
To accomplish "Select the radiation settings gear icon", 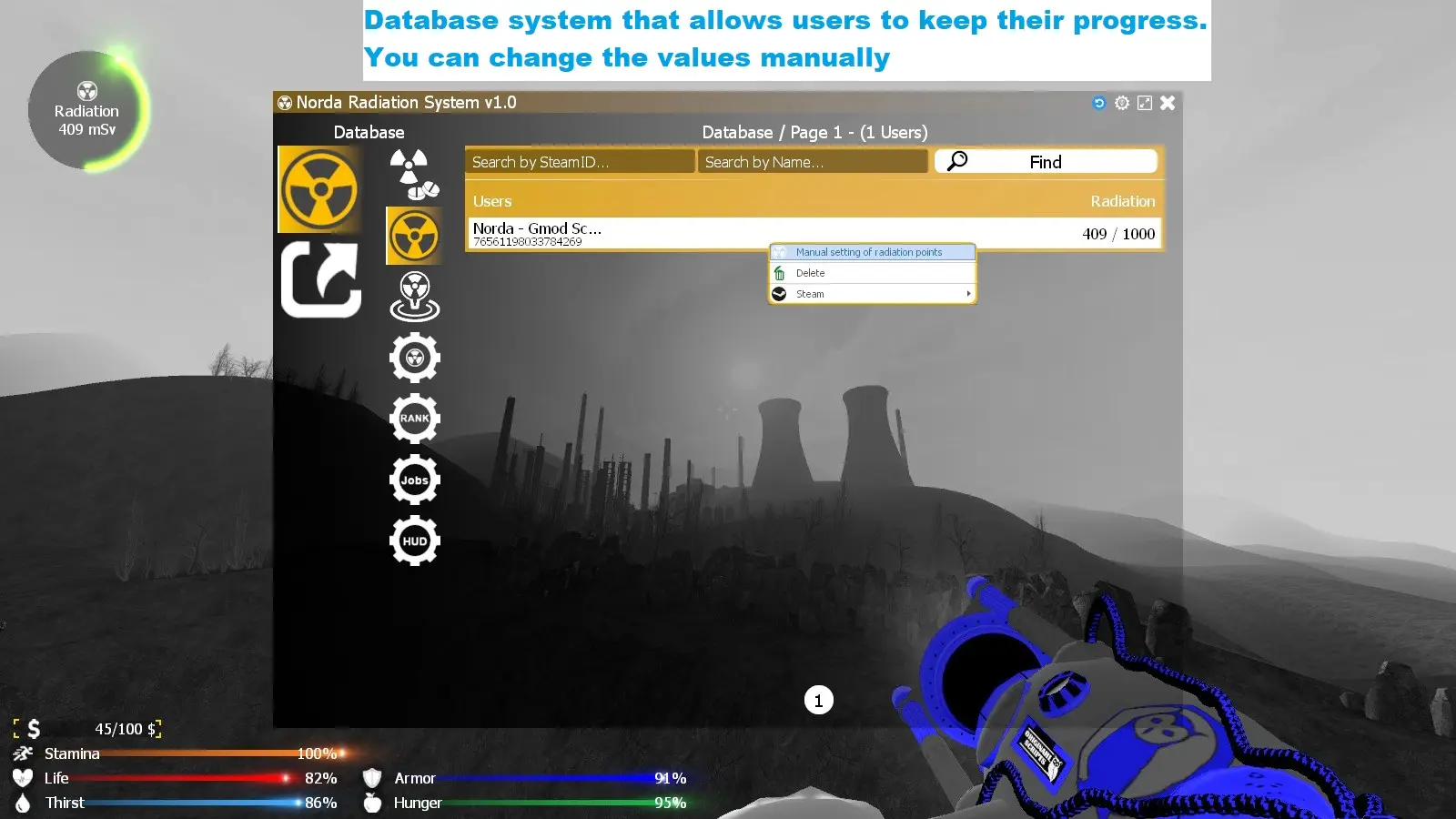I will click(x=415, y=358).
